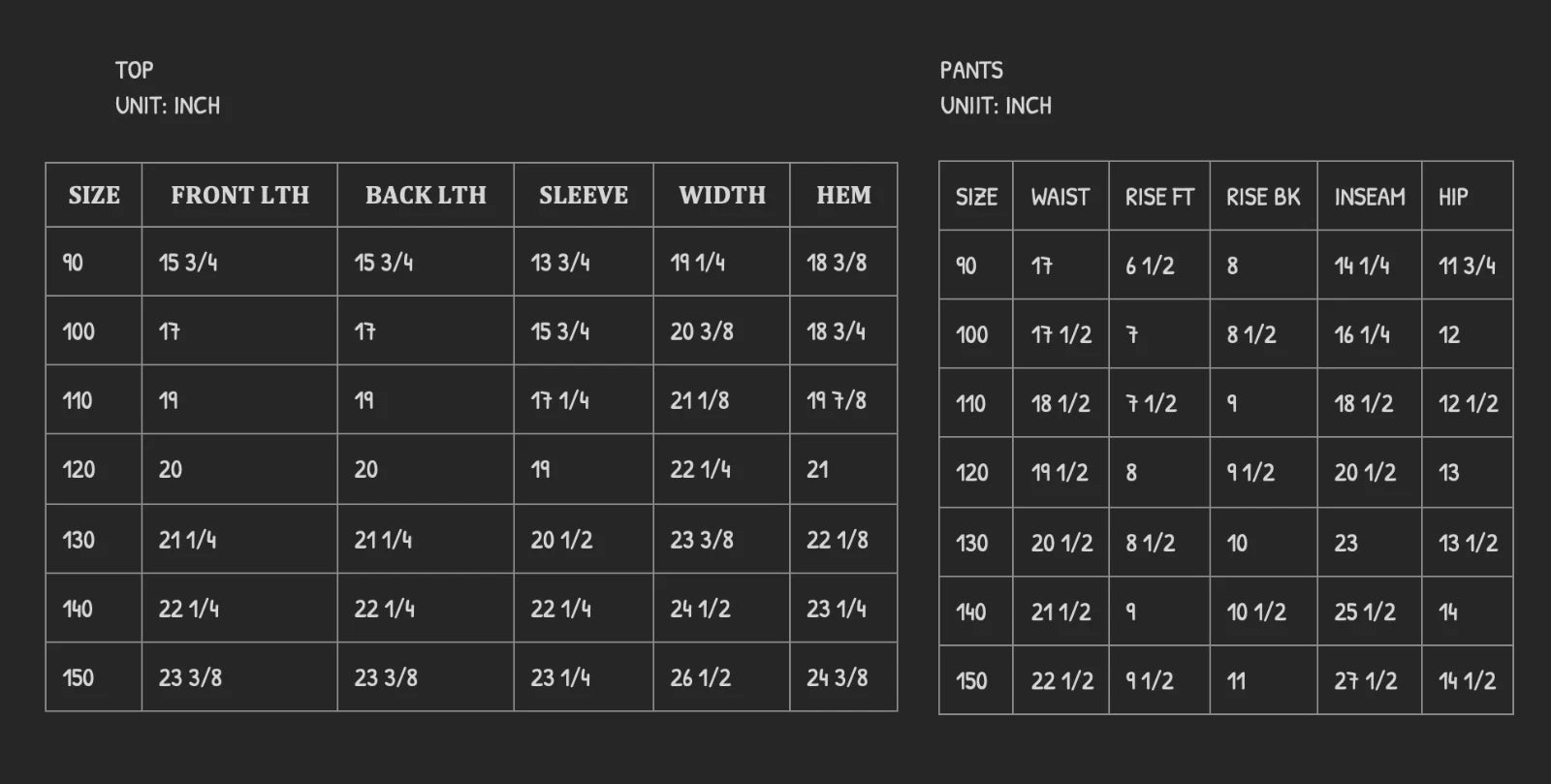Select the RISE FT column header
Viewport: 1551px width, 784px height.
[x=1159, y=198]
